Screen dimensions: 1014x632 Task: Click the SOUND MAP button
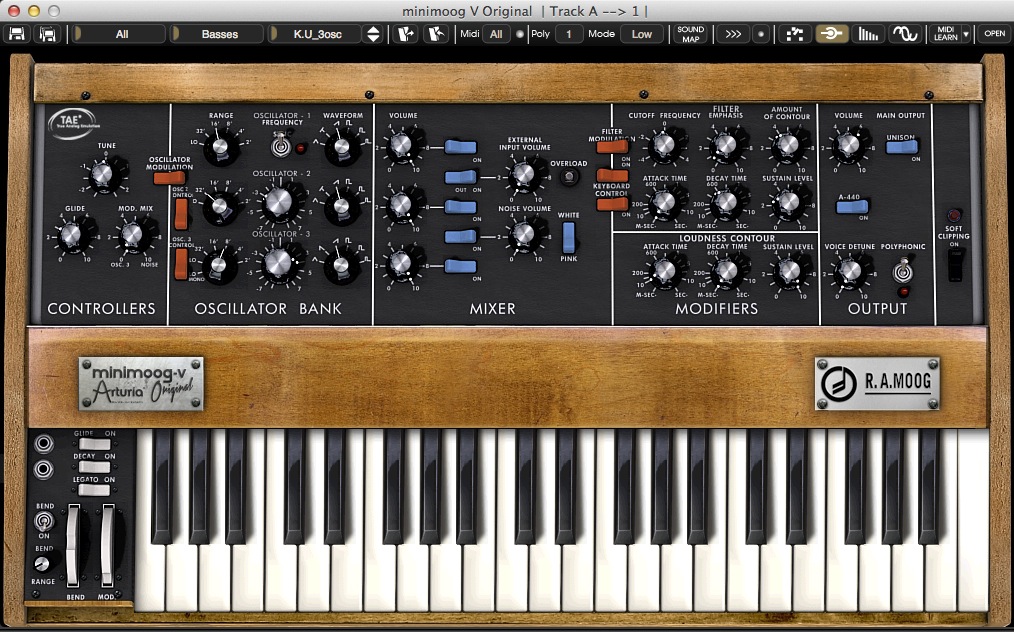pyautogui.click(x=691, y=34)
